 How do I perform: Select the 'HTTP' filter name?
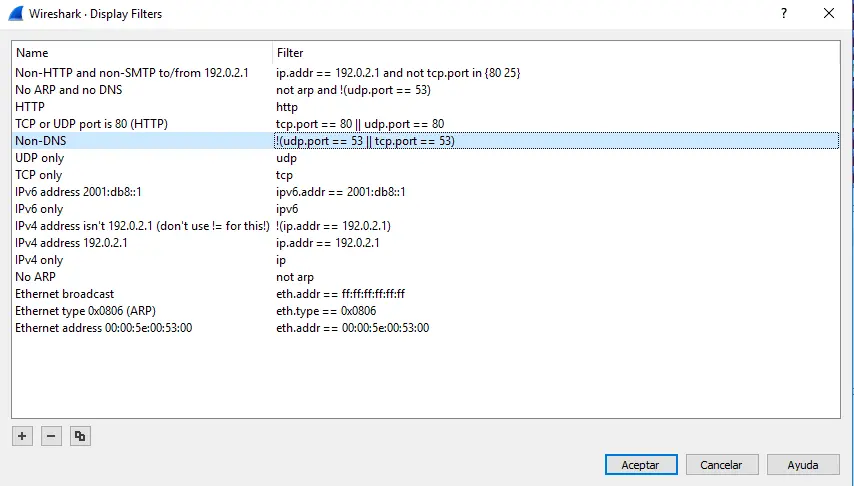click(x=30, y=107)
